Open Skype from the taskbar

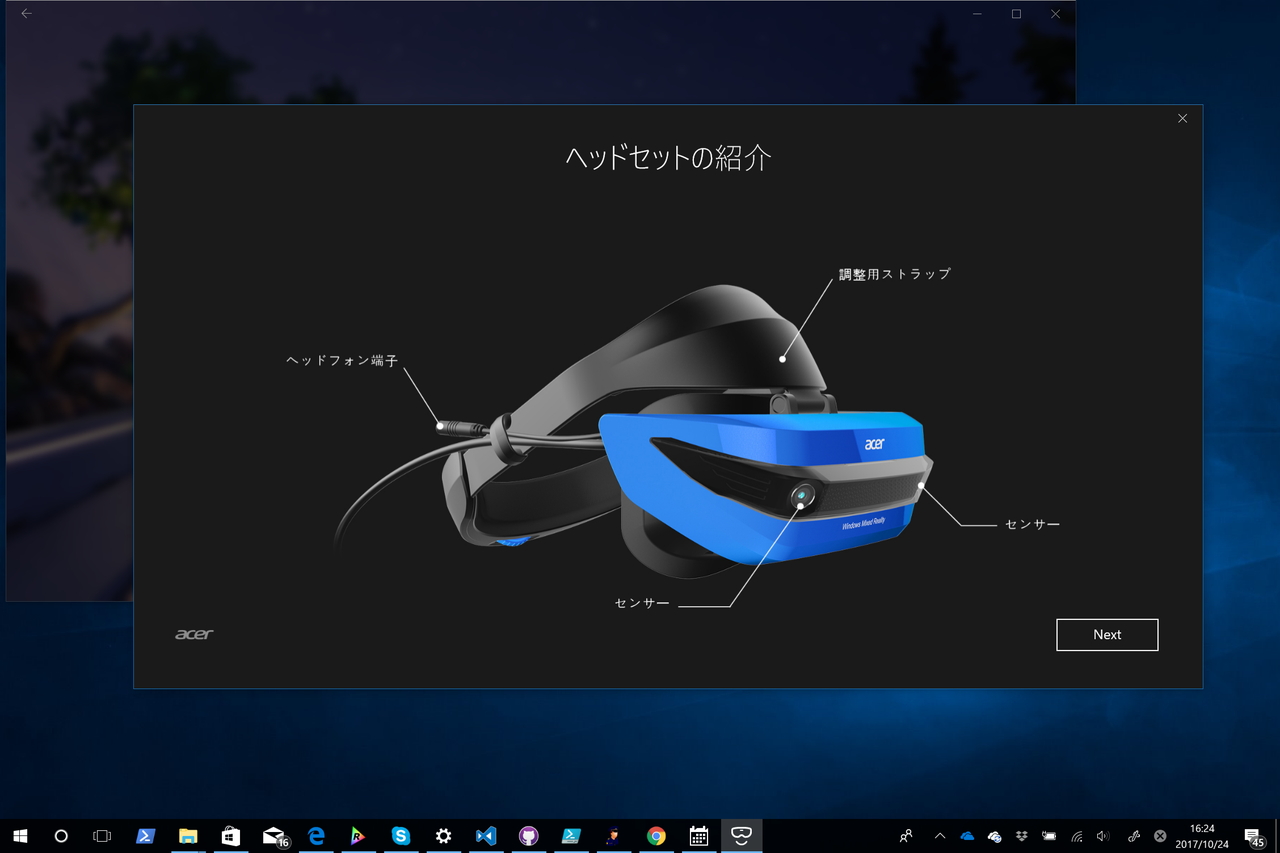[x=401, y=835]
